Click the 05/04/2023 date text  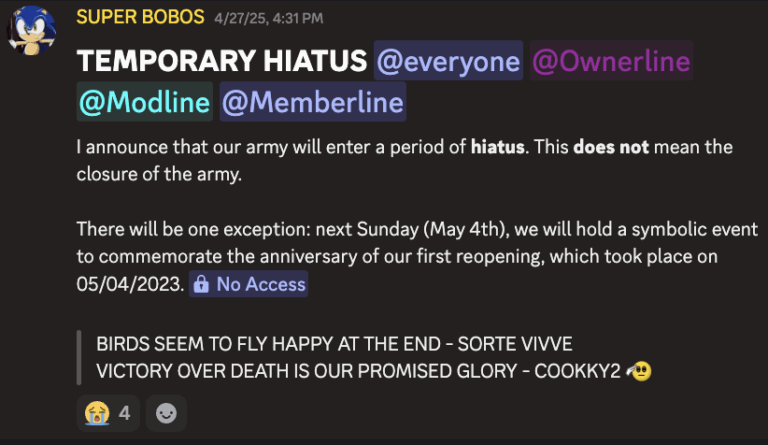(130, 285)
